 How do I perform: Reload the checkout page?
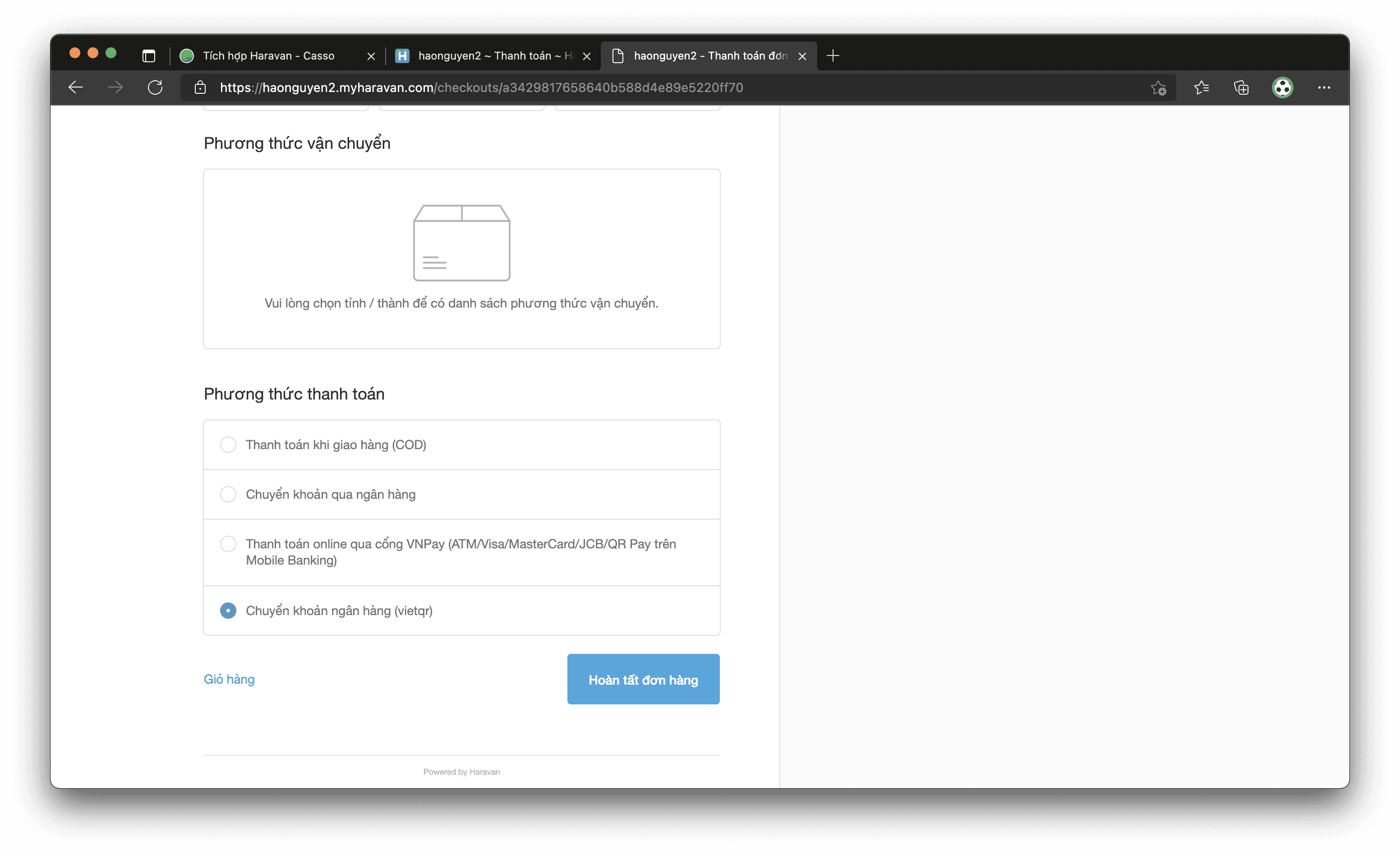click(x=155, y=87)
